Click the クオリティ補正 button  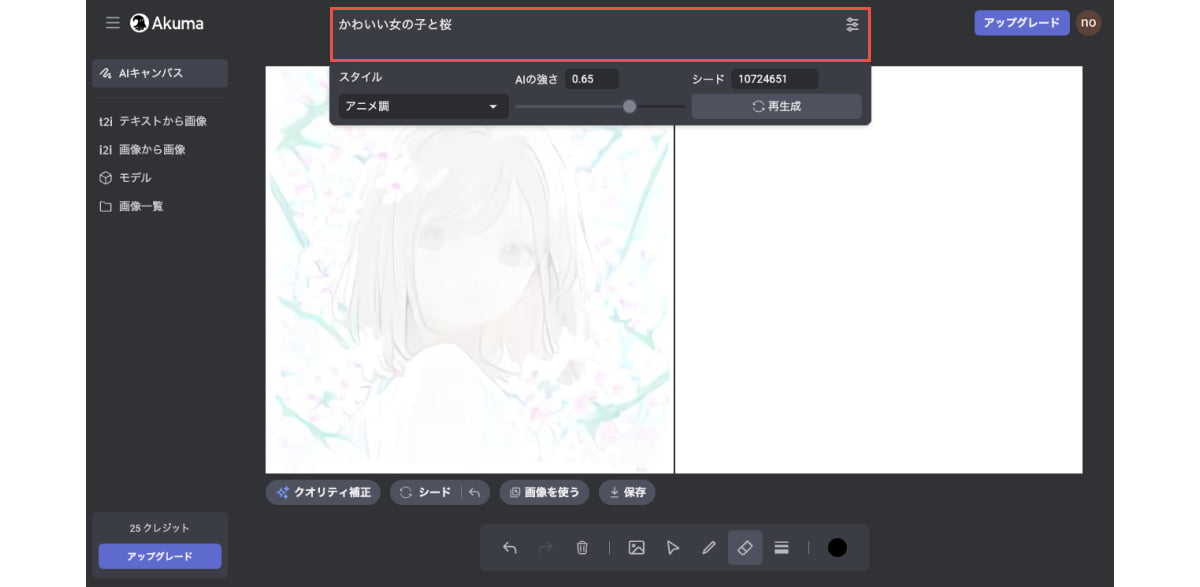(x=323, y=492)
